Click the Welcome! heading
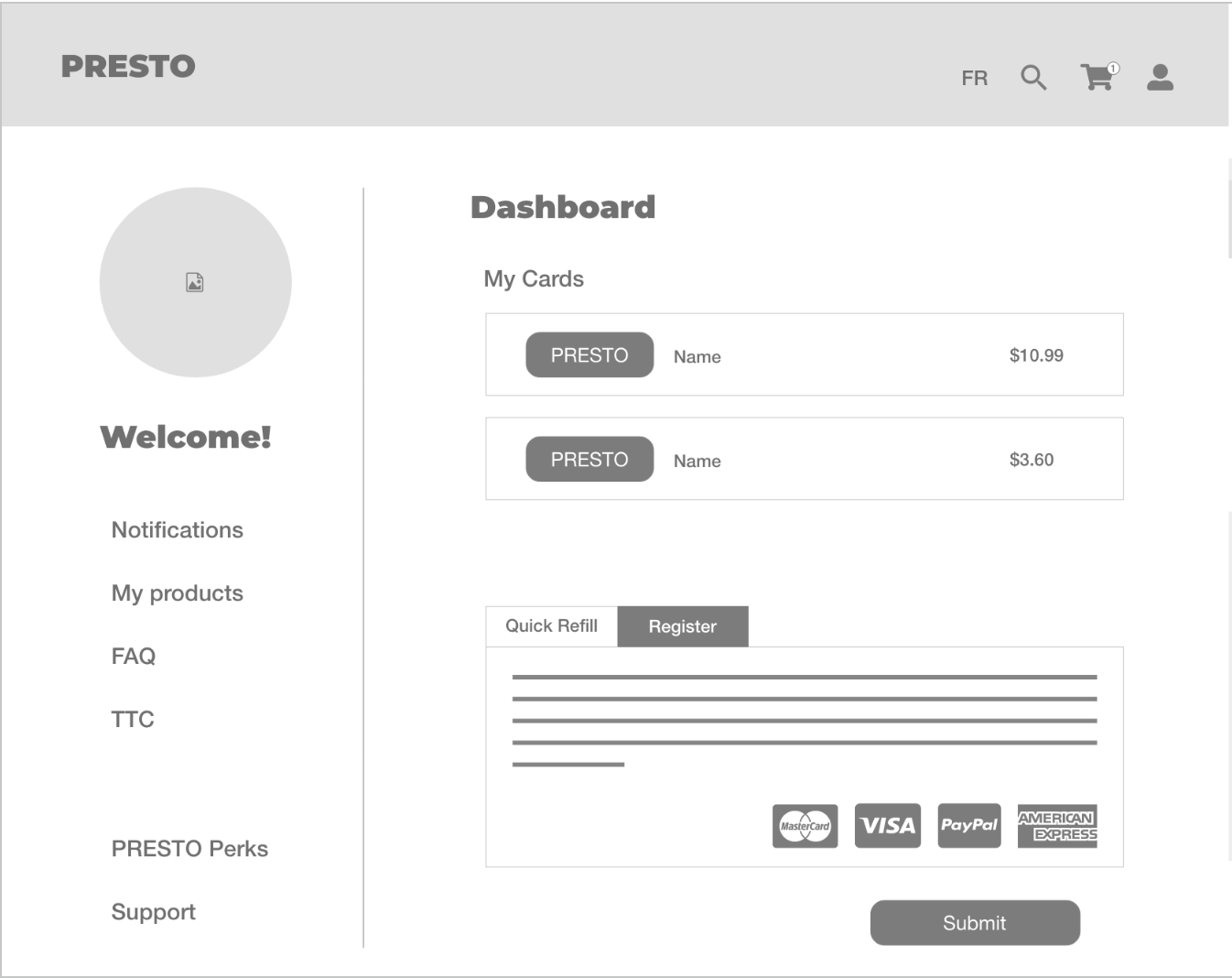The height and width of the screenshot is (978, 1232). click(186, 437)
